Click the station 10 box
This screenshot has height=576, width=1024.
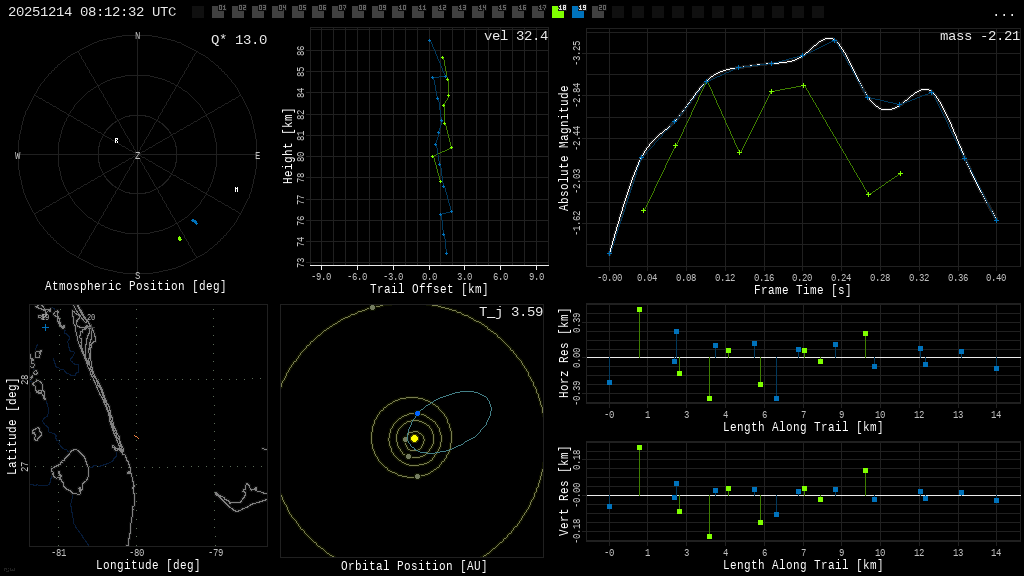398,12
